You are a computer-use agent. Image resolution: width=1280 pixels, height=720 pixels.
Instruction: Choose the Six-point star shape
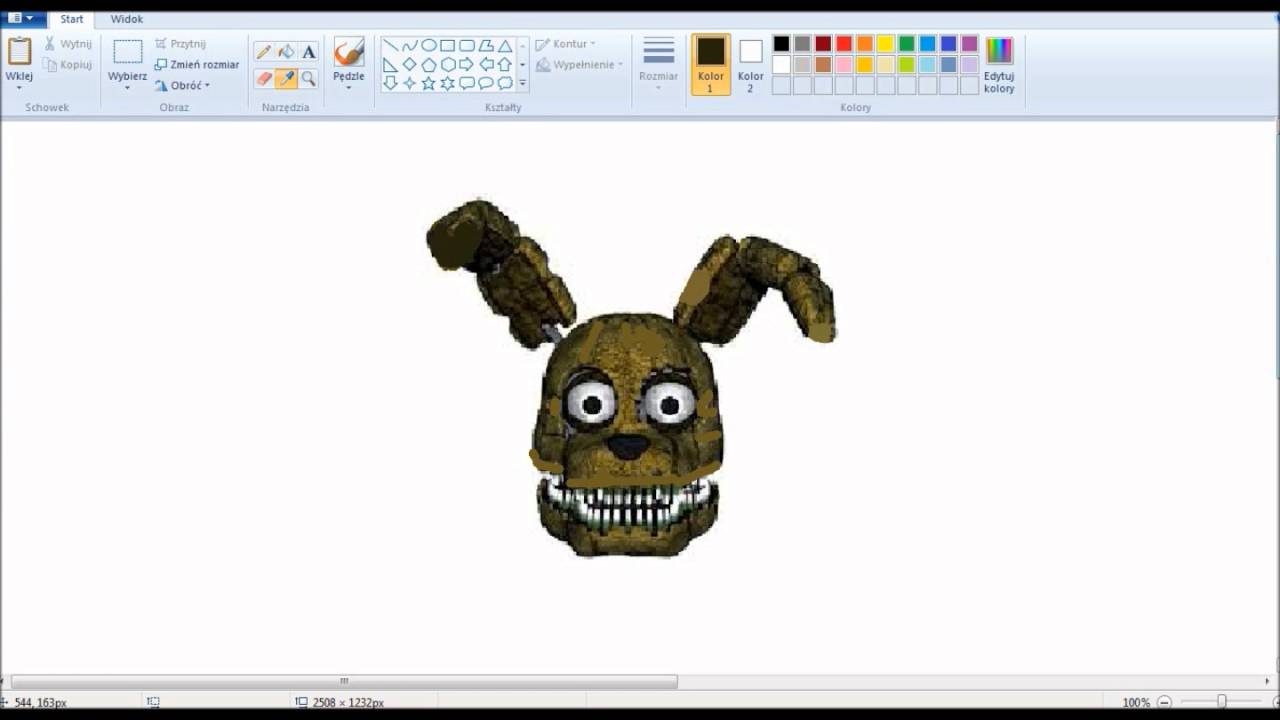pyautogui.click(x=447, y=84)
